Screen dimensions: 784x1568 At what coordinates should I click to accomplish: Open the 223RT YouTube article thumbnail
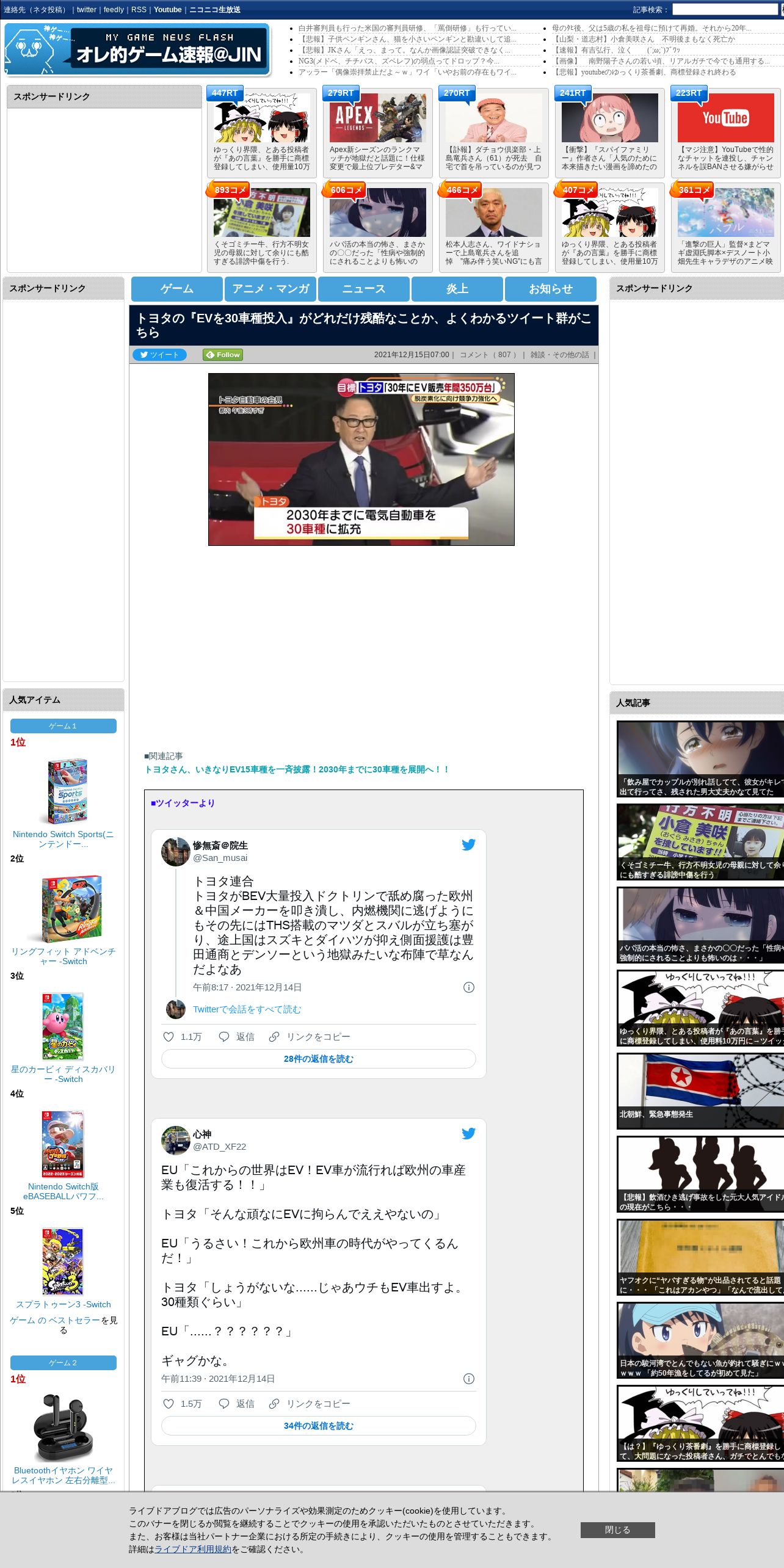click(x=726, y=118)
